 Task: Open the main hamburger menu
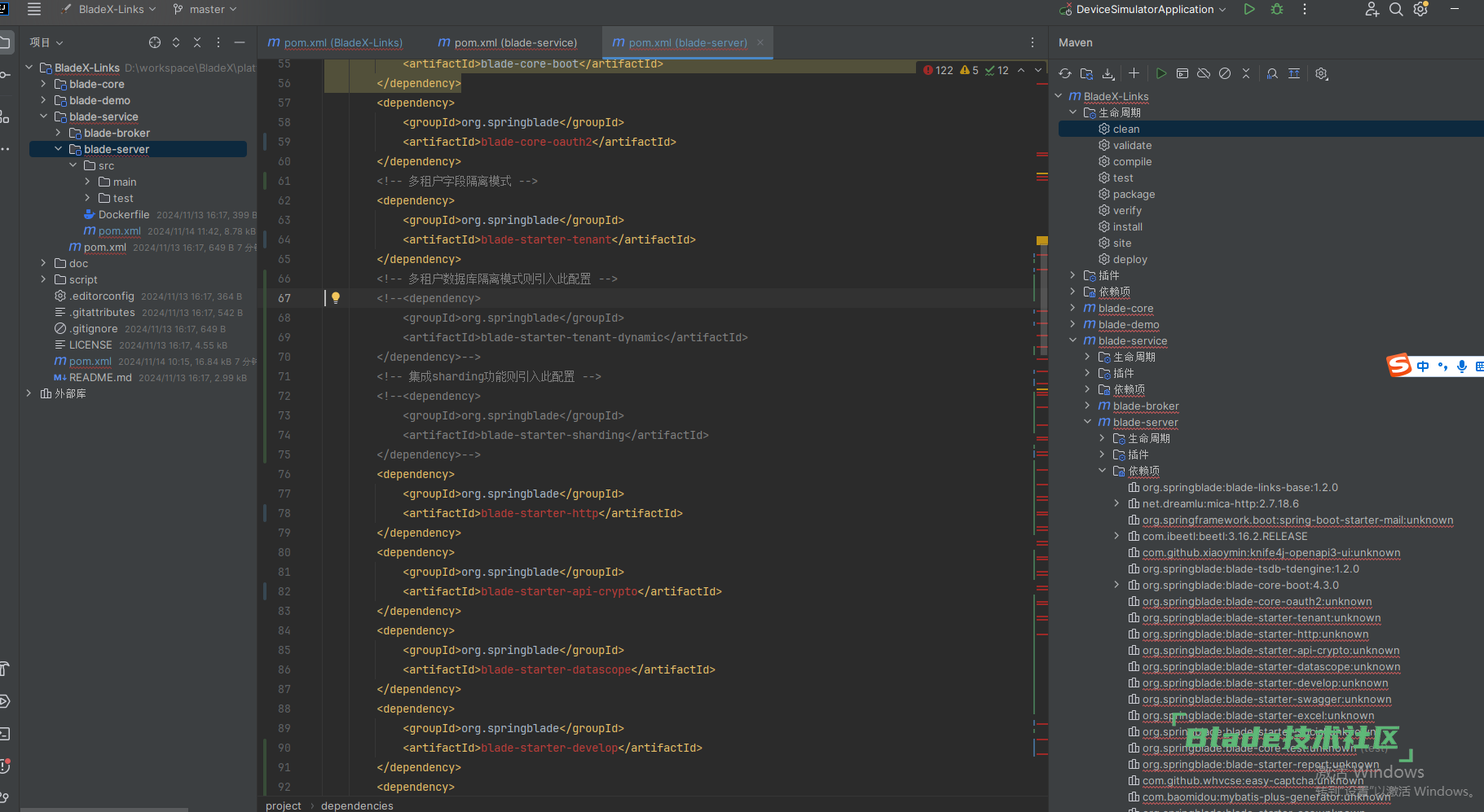tap(34, 9)
